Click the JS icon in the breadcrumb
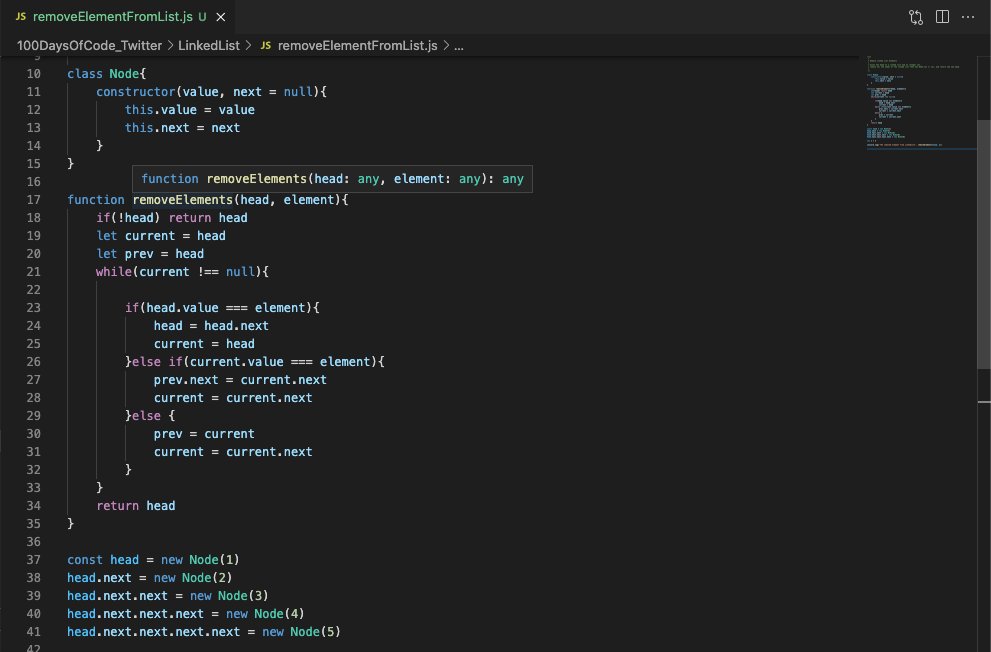 pyautogui.click(x=266, y=45)
